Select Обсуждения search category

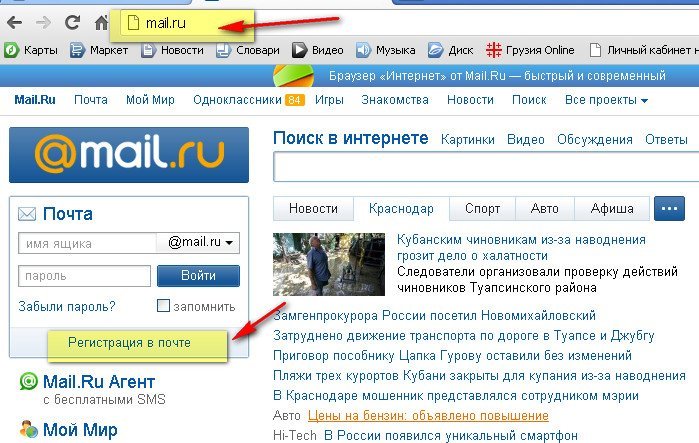[x=595, y=139]
